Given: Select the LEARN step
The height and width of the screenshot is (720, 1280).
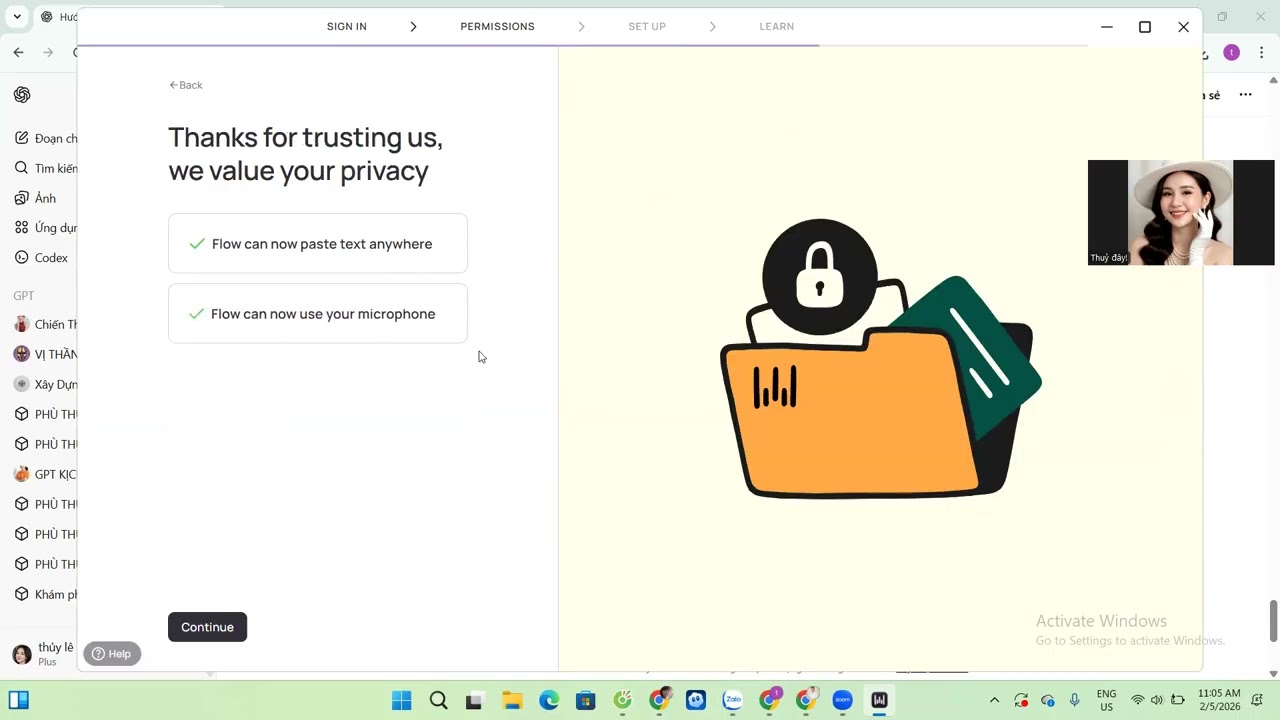Looking at the screenshot, I should tap(777, 26).
